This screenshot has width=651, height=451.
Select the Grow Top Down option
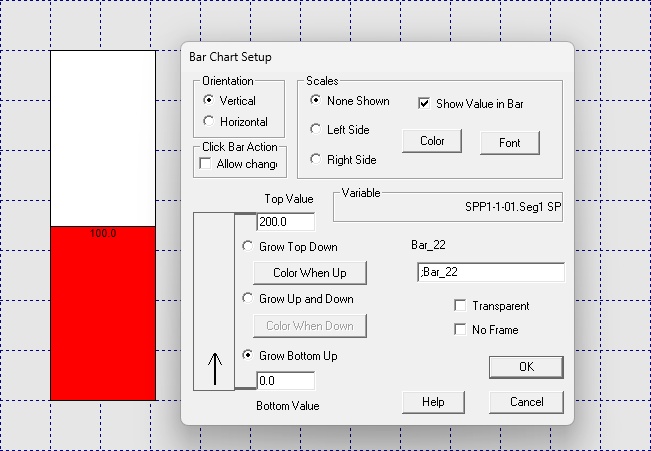tap(248, 246)
